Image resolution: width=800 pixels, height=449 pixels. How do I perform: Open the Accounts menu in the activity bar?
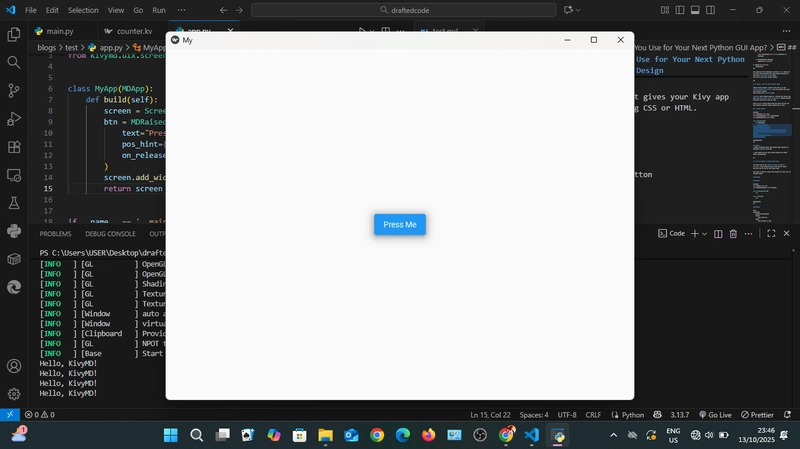coord(14,366)
